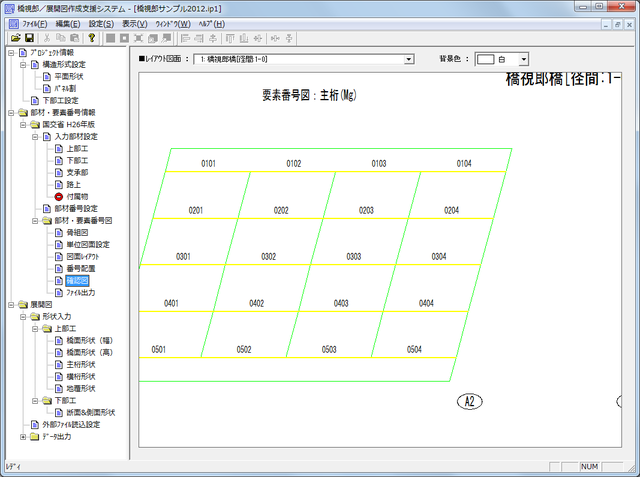Click the Save floppy disk icon
Viewport: 640px width, 477px height.
[27, 38]
